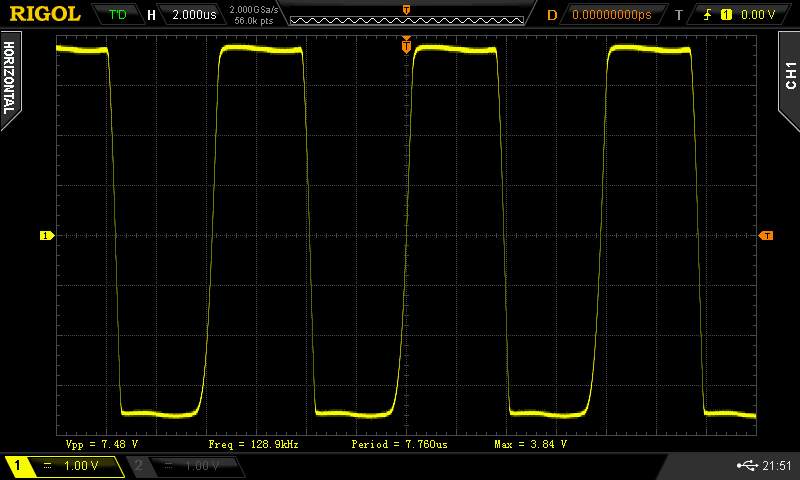Click the Freq = 128.9kHz measurement
The height and width of the screenshot is (480, 800).
(253, 443)
